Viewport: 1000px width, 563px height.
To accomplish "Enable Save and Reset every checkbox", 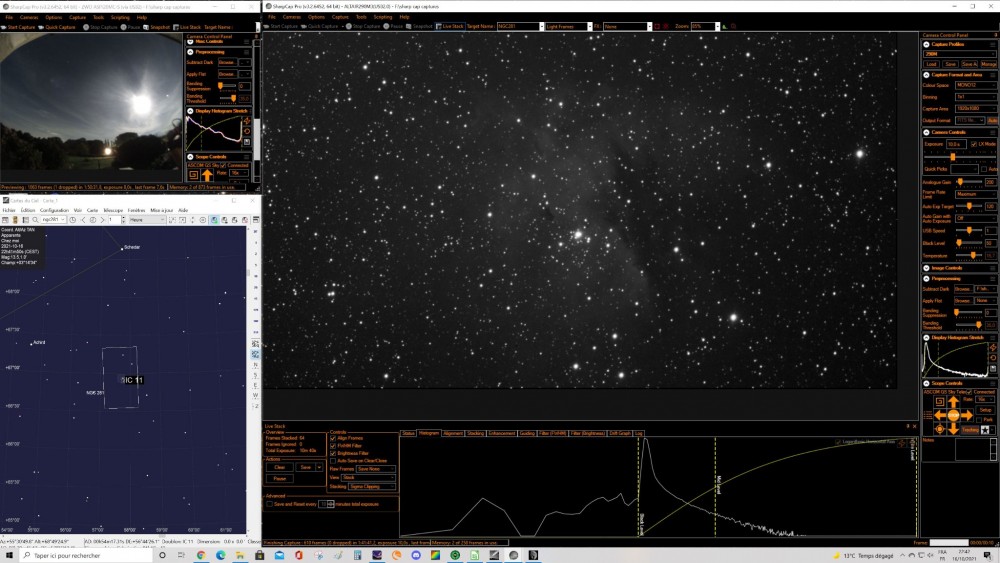I will (270, 504).
